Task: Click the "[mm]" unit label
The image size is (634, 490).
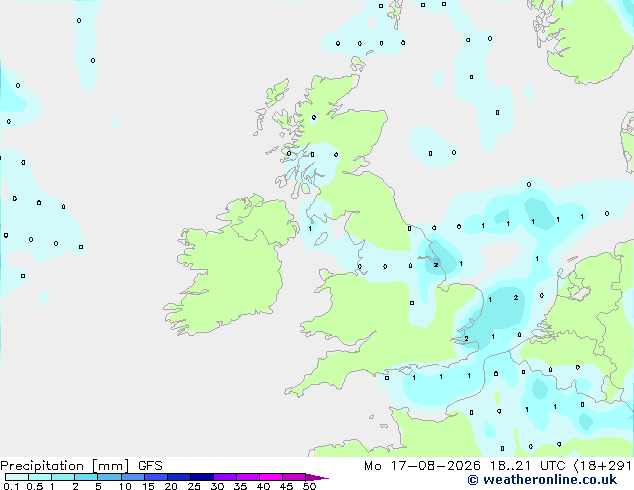Action: pos(111,466)
